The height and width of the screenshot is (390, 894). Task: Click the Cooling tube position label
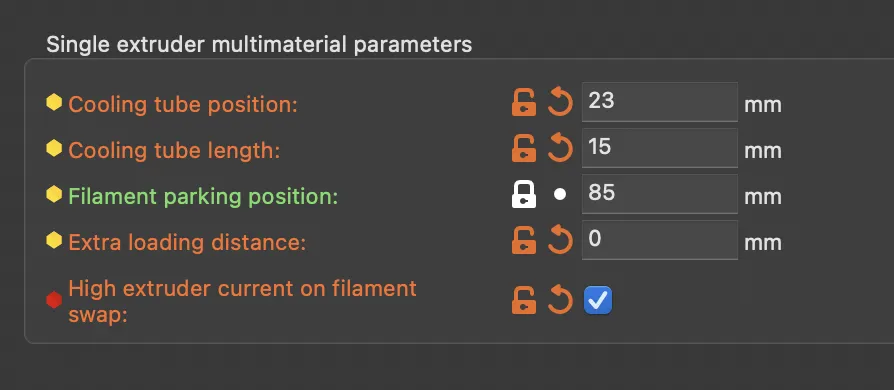(x=183, y=105)
